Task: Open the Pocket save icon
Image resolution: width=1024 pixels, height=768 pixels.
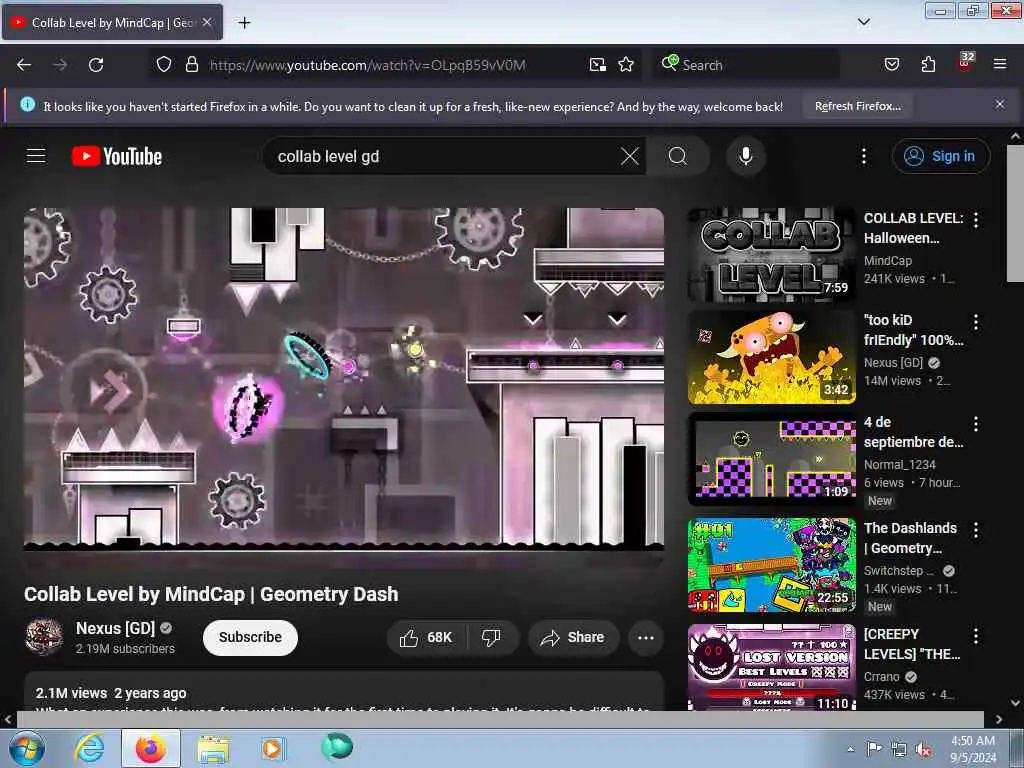Action: (891, 65)
